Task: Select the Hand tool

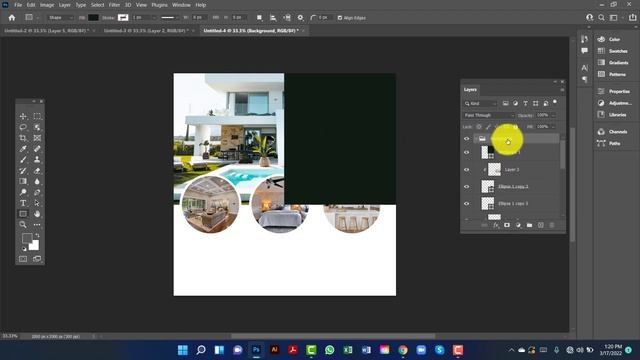Action: [37, 214]
